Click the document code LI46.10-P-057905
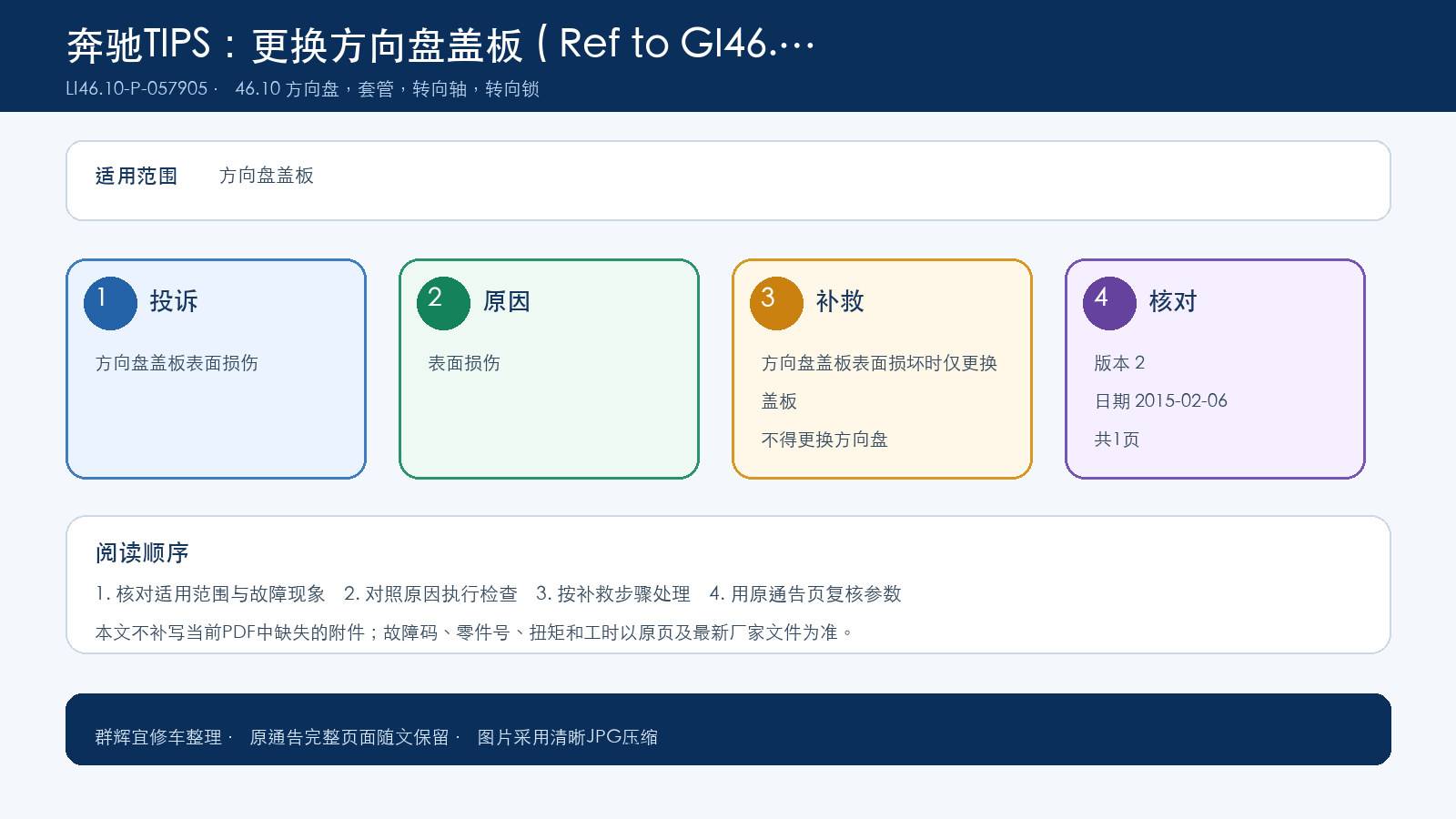1456x819 pixels. 136,89
